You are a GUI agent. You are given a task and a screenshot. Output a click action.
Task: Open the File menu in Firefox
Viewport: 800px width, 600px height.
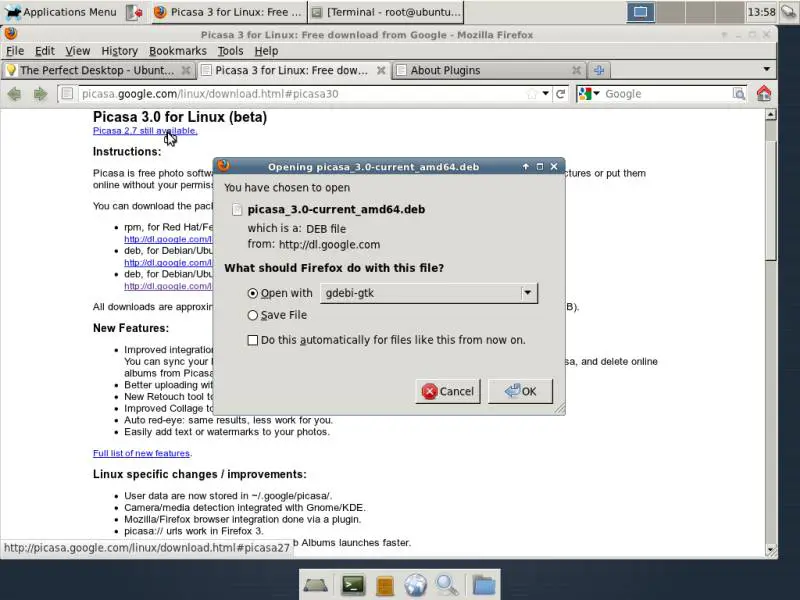pyautogui.click(x=15, y=51)
